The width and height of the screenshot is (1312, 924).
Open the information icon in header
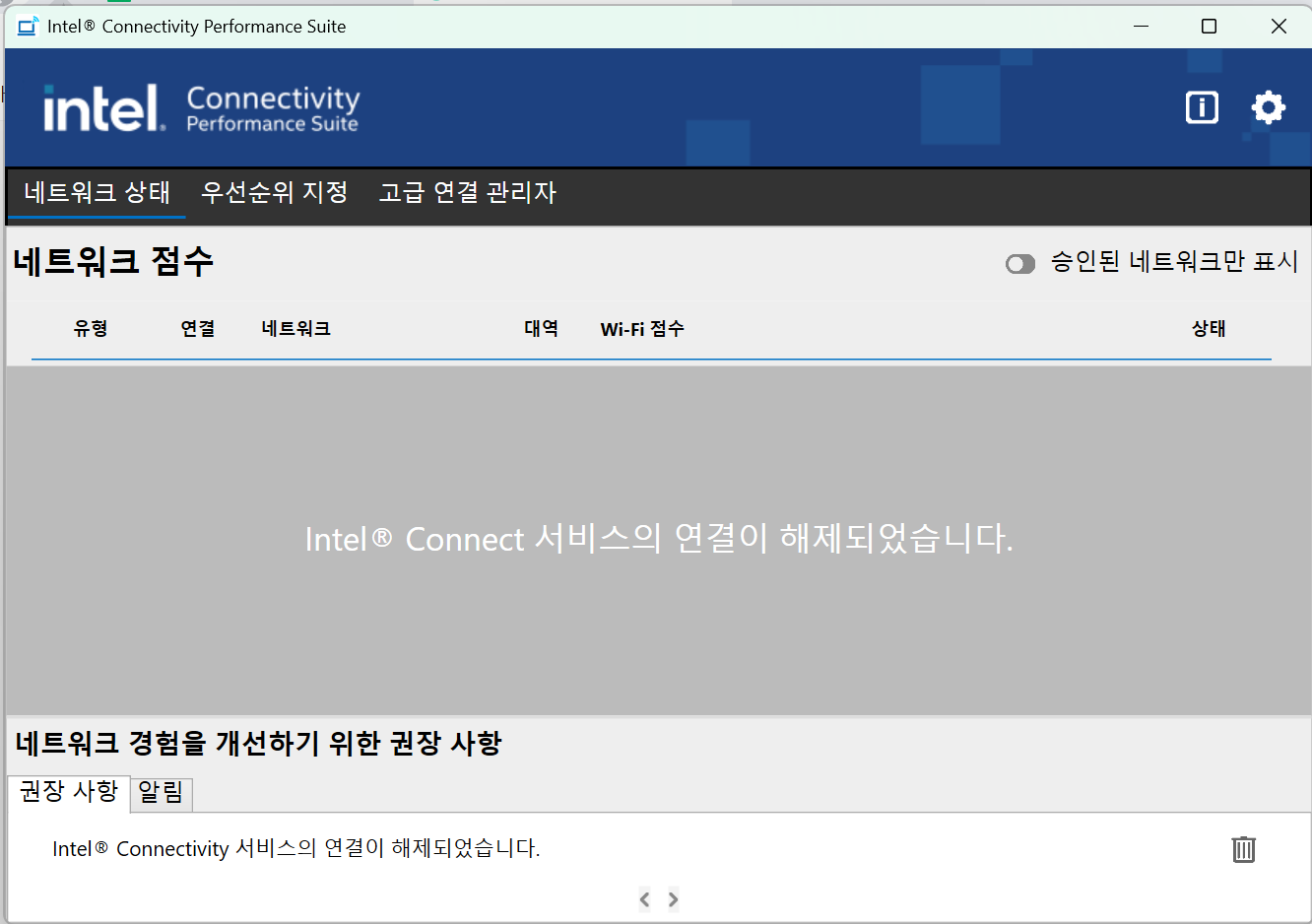[x=1201, y=107]
